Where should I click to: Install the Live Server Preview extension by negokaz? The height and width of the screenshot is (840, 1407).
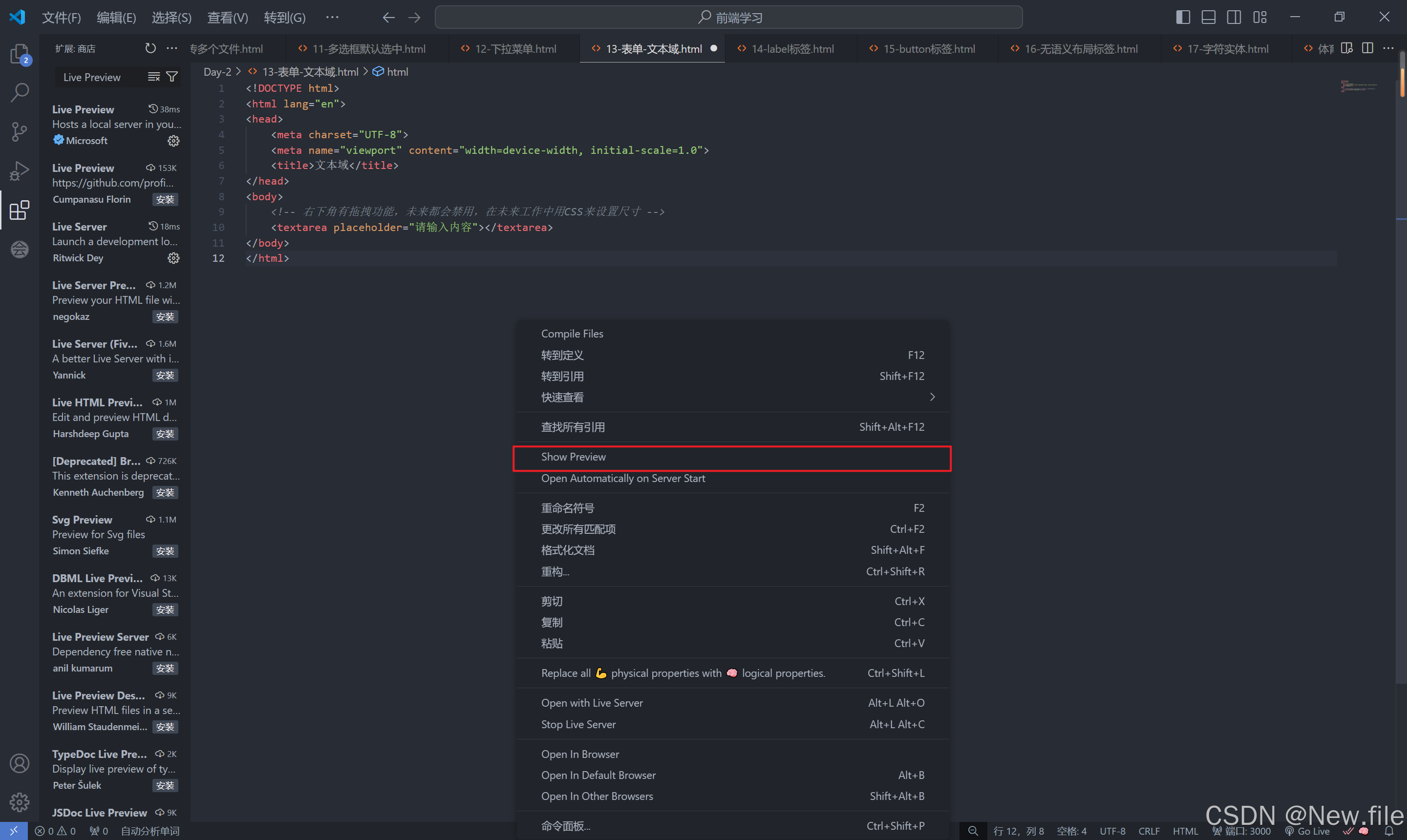coord(165,317)
